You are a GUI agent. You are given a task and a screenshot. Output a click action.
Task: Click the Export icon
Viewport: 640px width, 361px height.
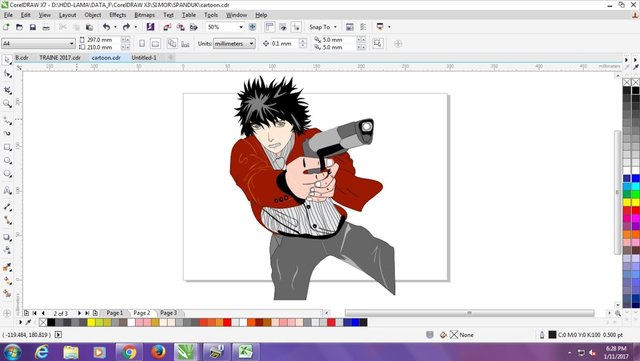click(x=180, y=27)
